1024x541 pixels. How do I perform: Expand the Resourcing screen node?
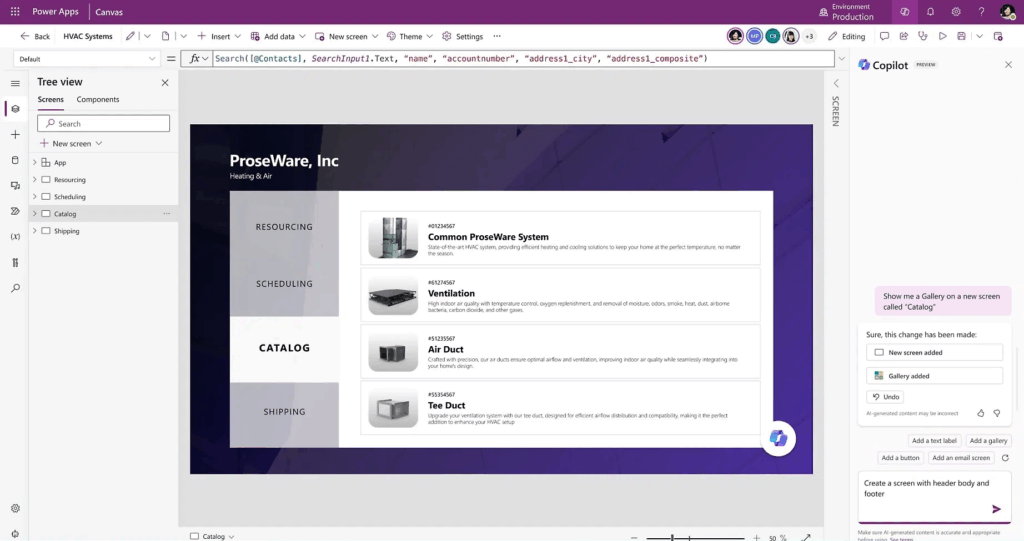click(x=35, y=180)
